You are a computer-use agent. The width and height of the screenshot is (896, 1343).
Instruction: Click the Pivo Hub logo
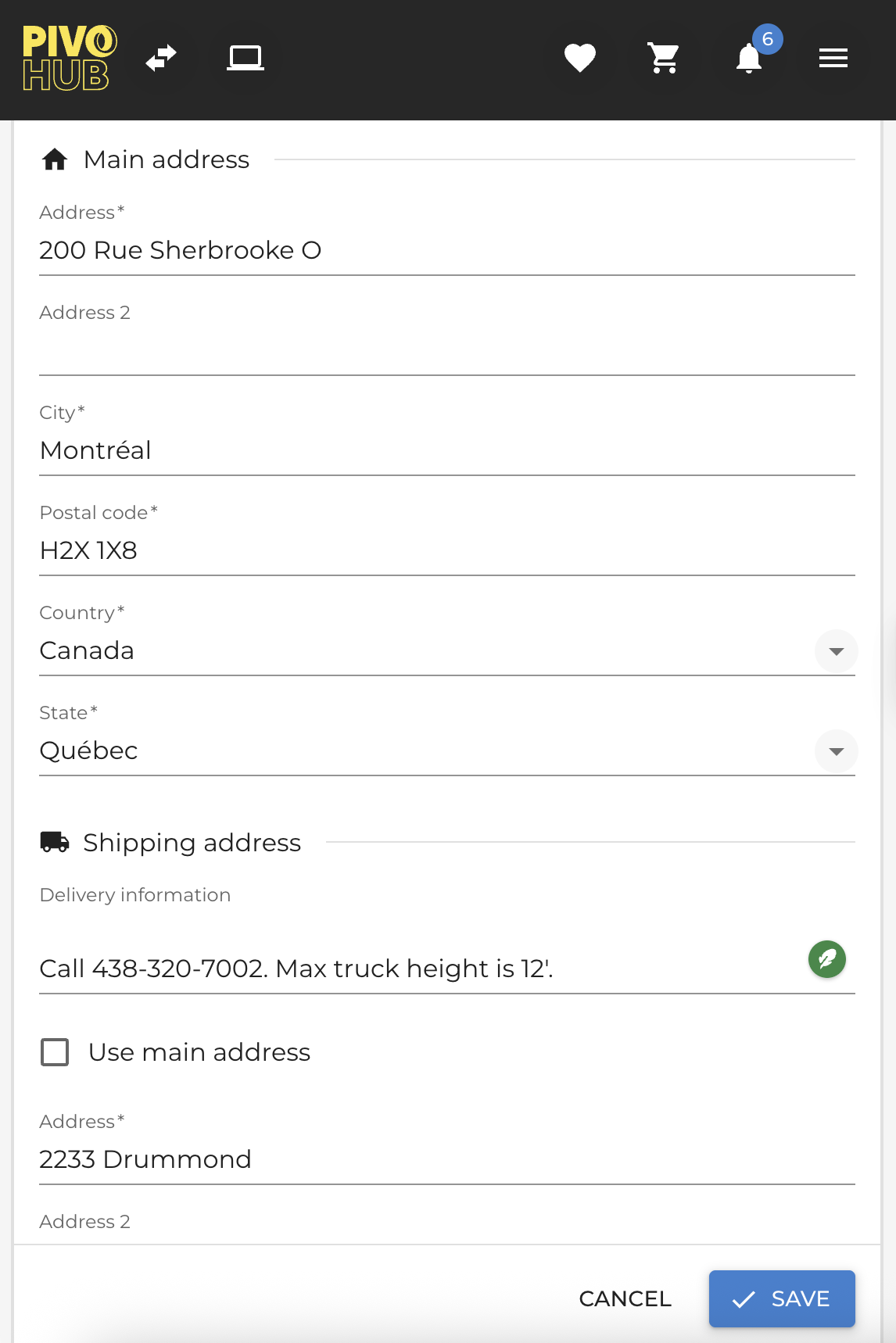coord(70,58)
